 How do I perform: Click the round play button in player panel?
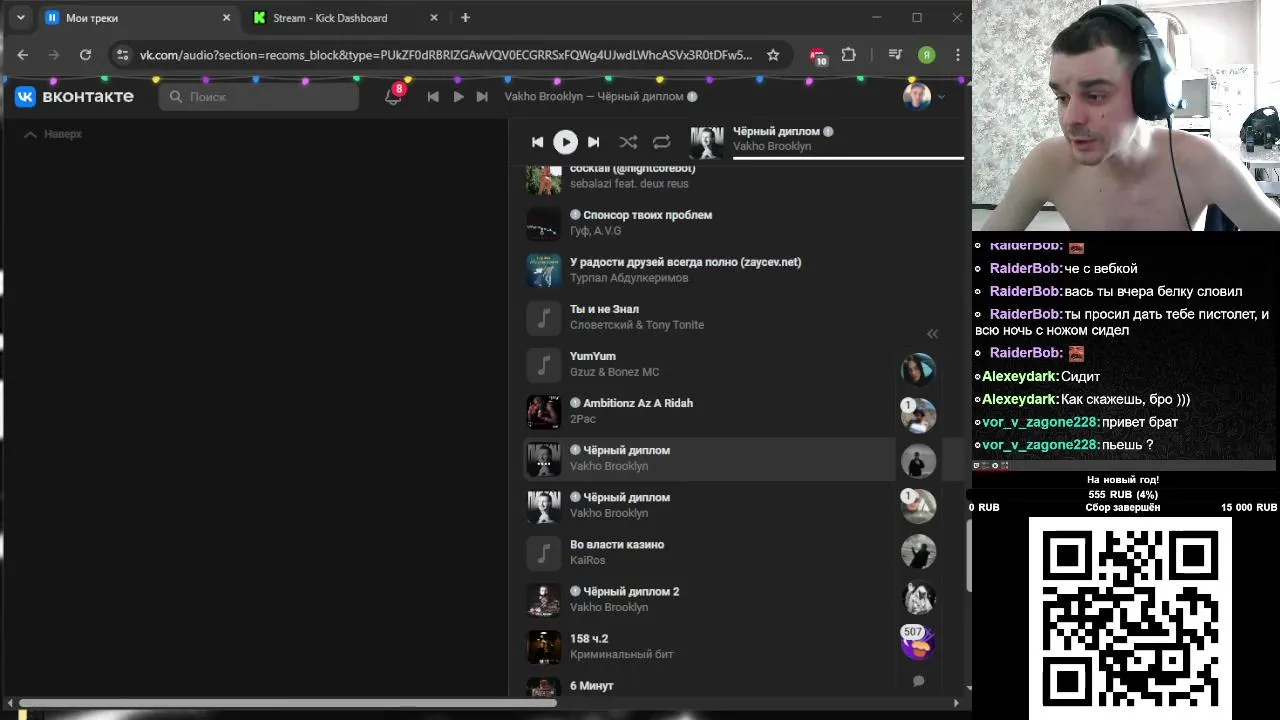pyautogui.click(x=565, y=142)
